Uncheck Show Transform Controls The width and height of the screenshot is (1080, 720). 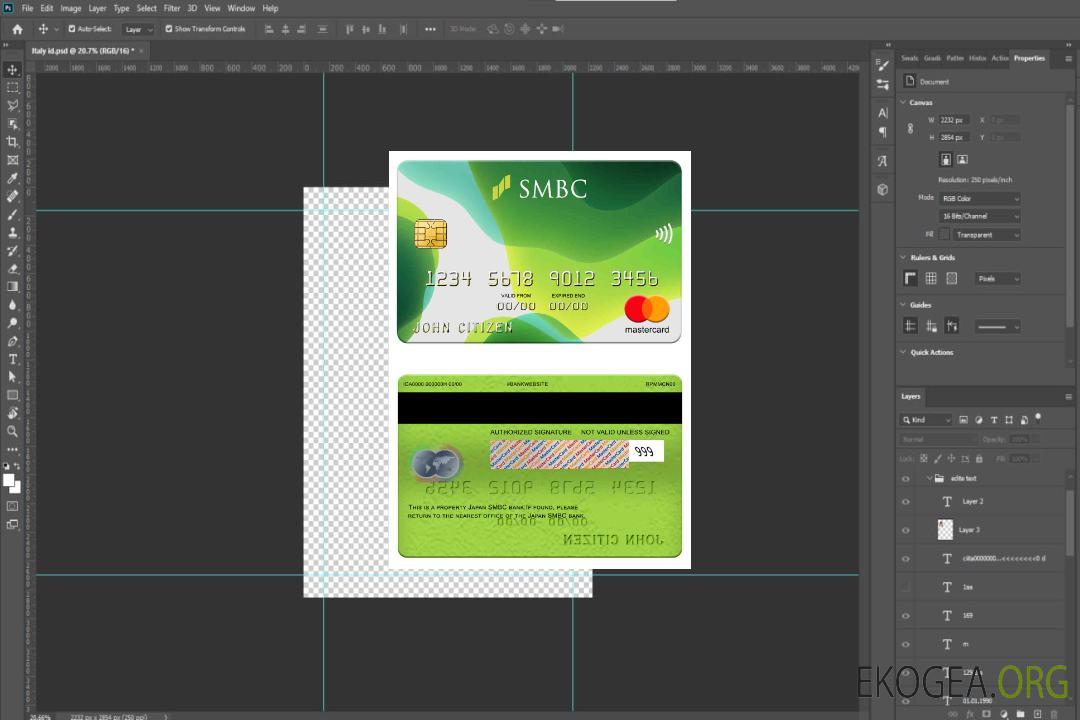click(169, 29)
